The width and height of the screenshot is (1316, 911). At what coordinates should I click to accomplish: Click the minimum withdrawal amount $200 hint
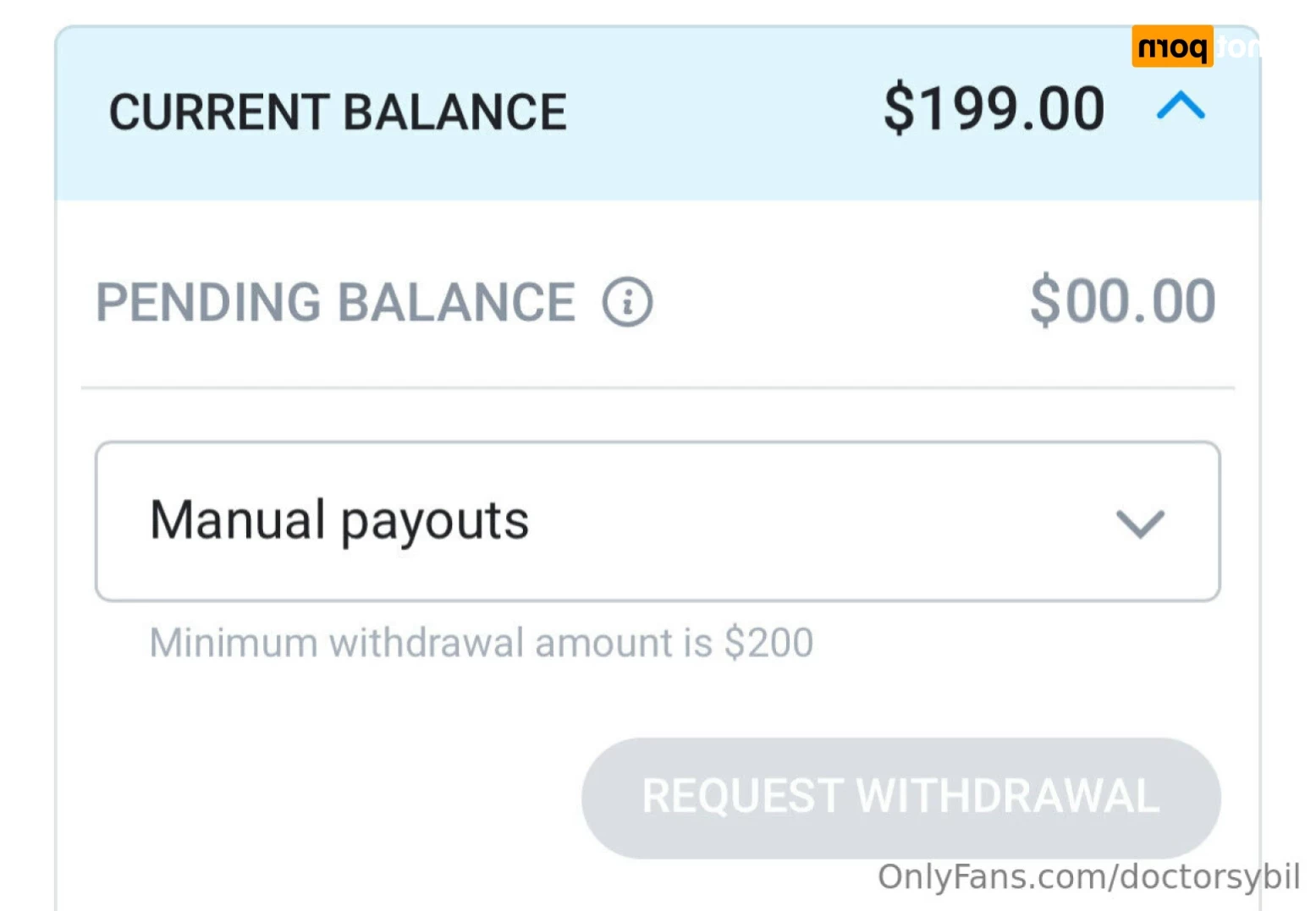coord(481,643)
